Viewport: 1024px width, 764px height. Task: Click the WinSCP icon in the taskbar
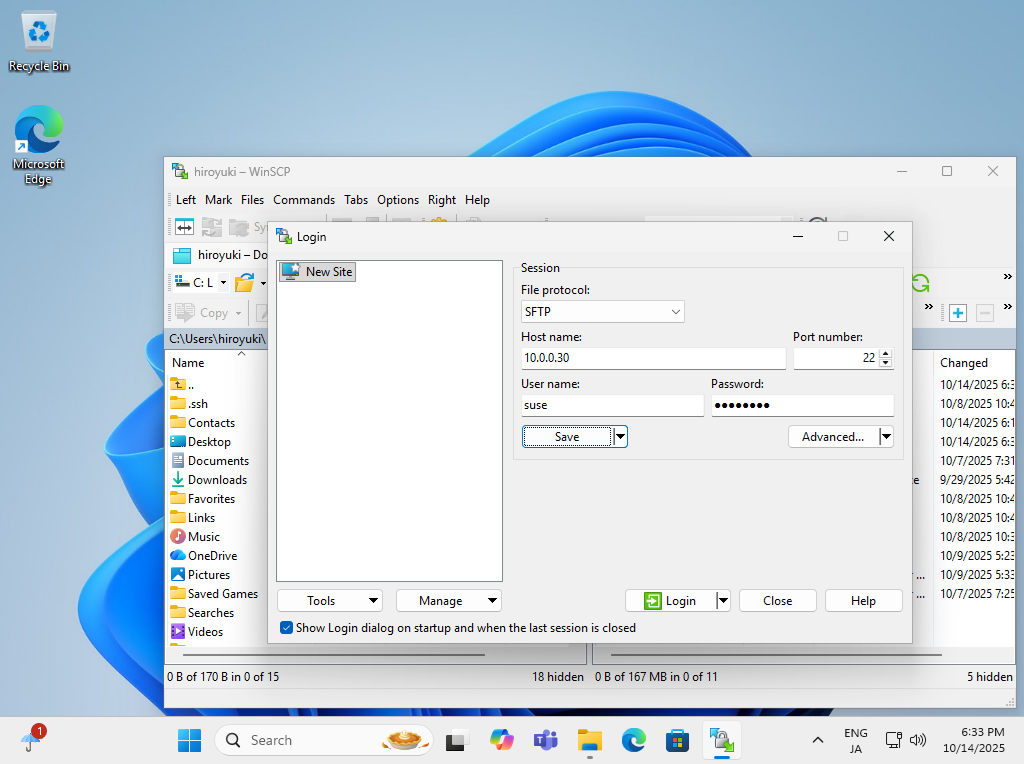click(721, 740)
